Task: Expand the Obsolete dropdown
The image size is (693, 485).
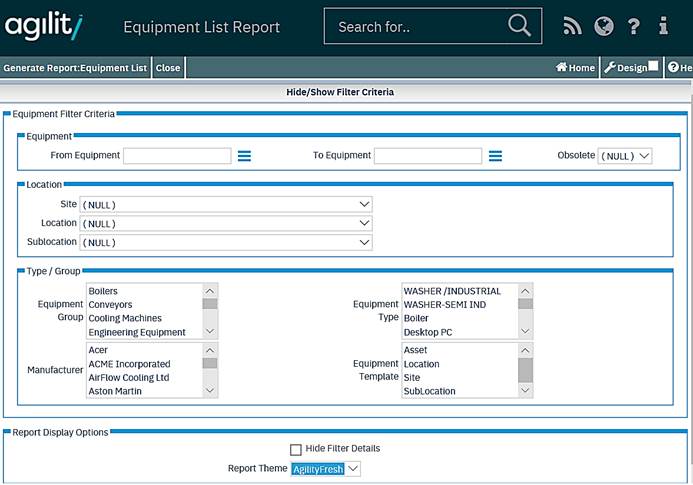Action: pos(625,156)
